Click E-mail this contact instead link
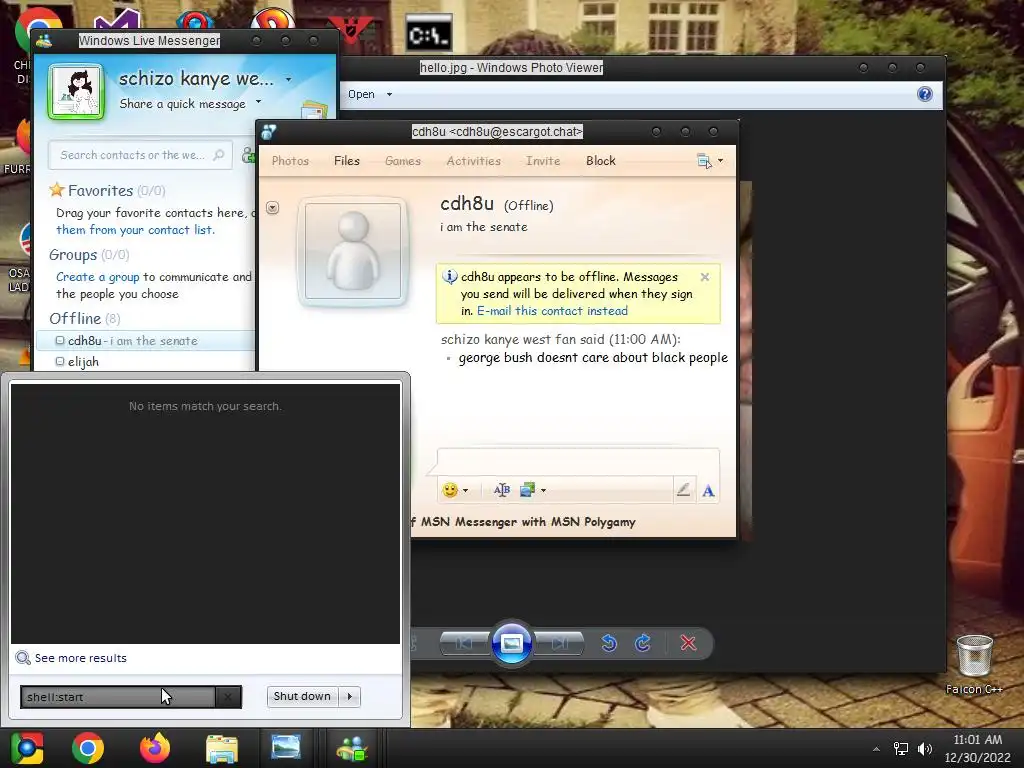 coord(552,311)
